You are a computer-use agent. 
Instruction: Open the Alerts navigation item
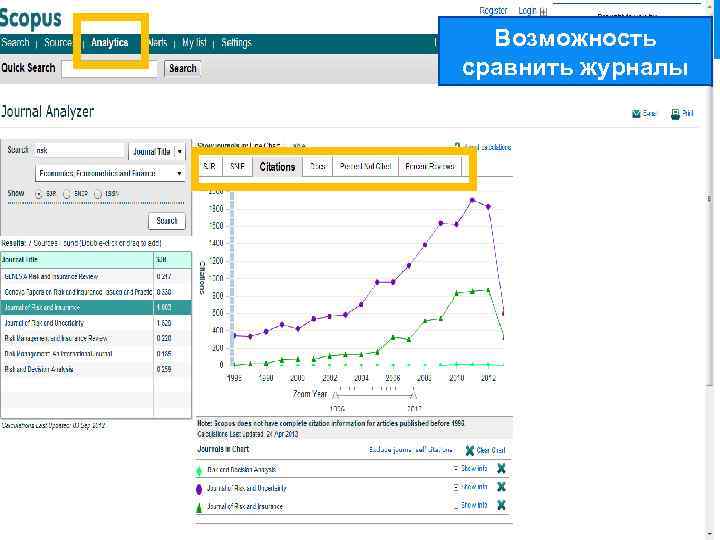157,43
